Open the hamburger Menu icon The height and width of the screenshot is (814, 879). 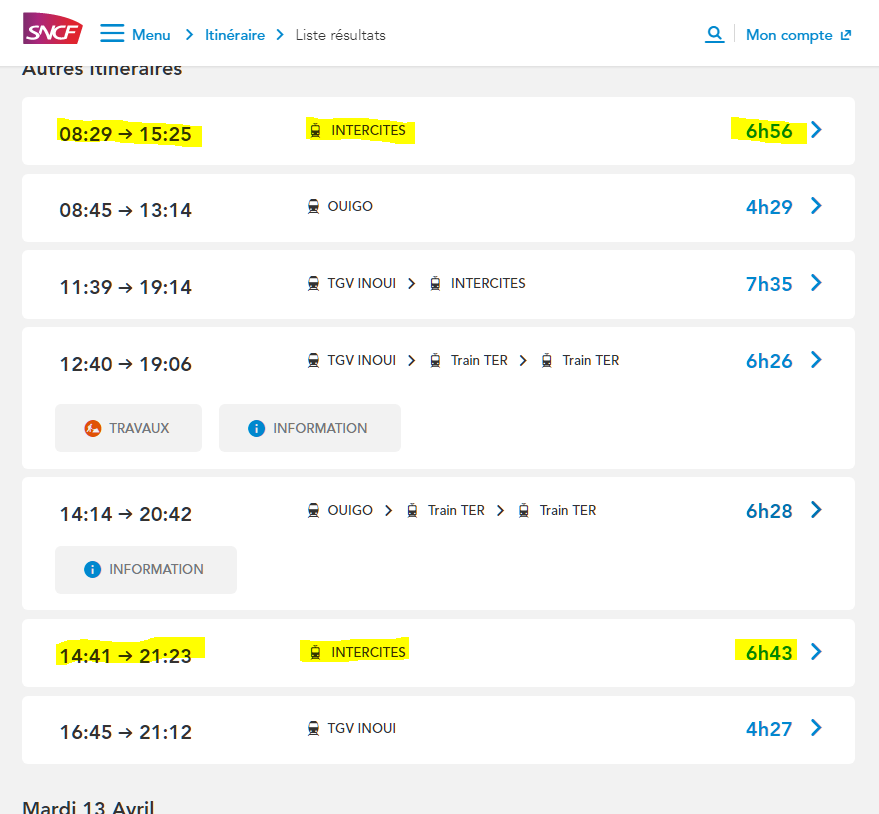pos(112,33)
